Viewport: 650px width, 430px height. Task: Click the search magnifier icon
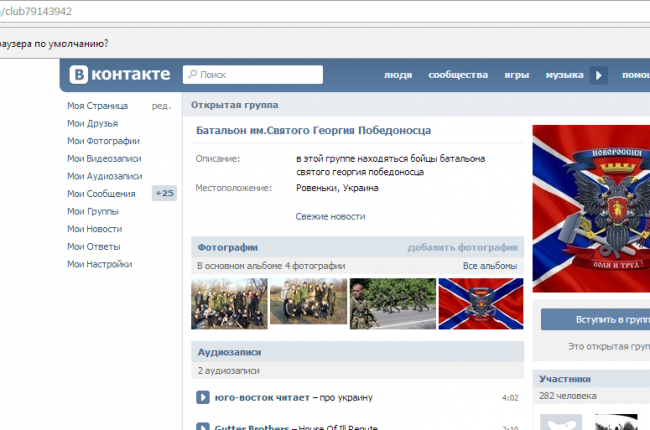191,75
